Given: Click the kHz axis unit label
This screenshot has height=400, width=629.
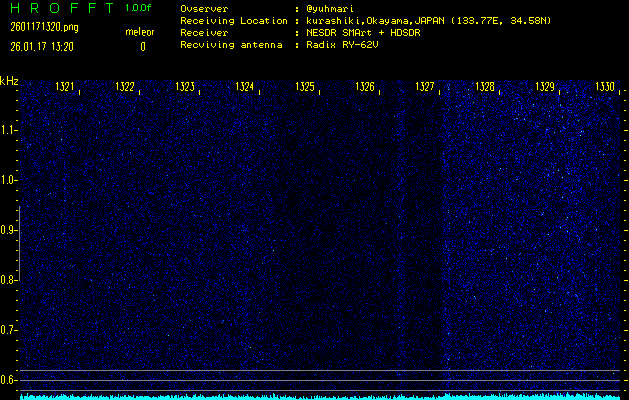Looking at the screenshot, I should pyautogui.click(x=9, y=81).
